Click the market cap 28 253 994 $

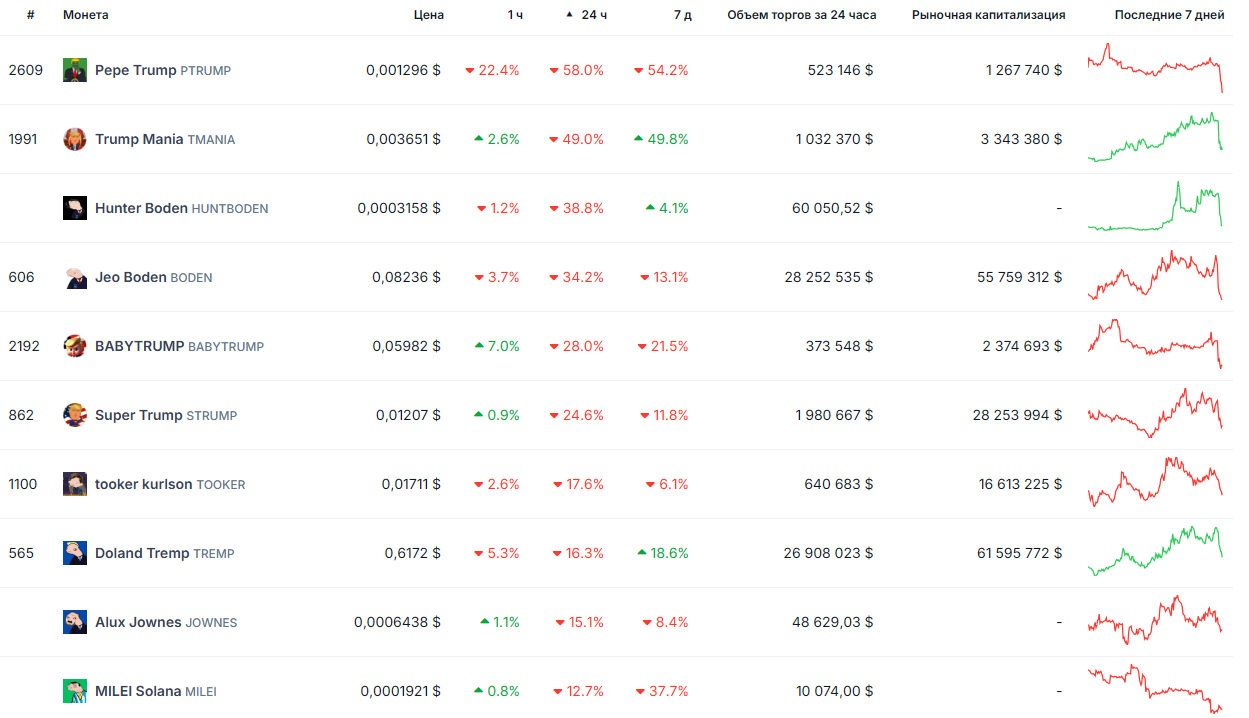coord(1018,415)
